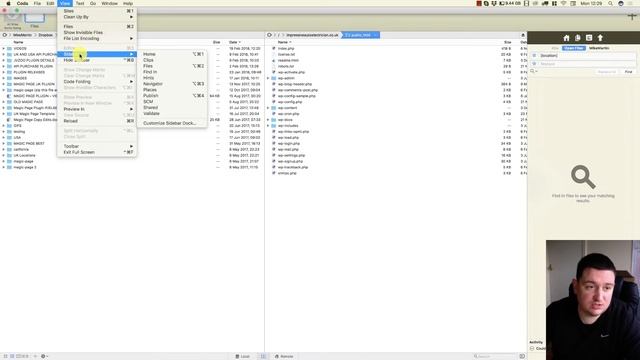
Task: Open the Apple menu
Action: [x=8, y=3]
